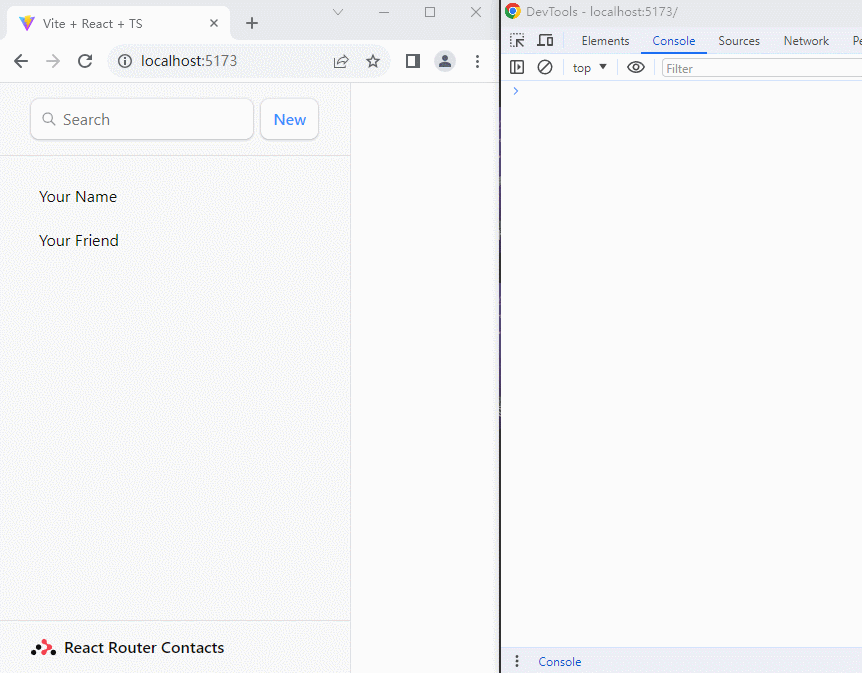Click the New contact button
The height and width of the screenshot is (673, 862).
(289, 119)
